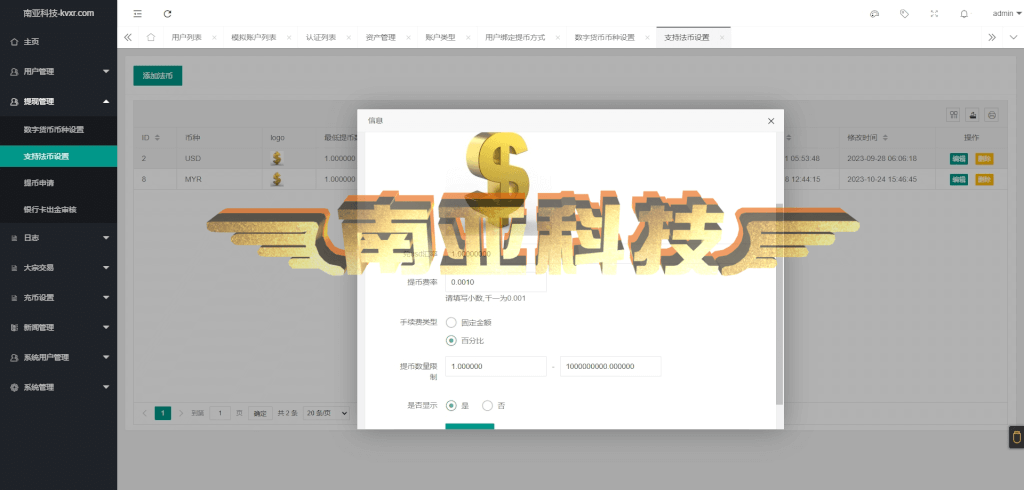The height and width of the screenshot is (490, 1024).
Task: Click the USD row logo thumbnail
Action: (x=277, y=158)
